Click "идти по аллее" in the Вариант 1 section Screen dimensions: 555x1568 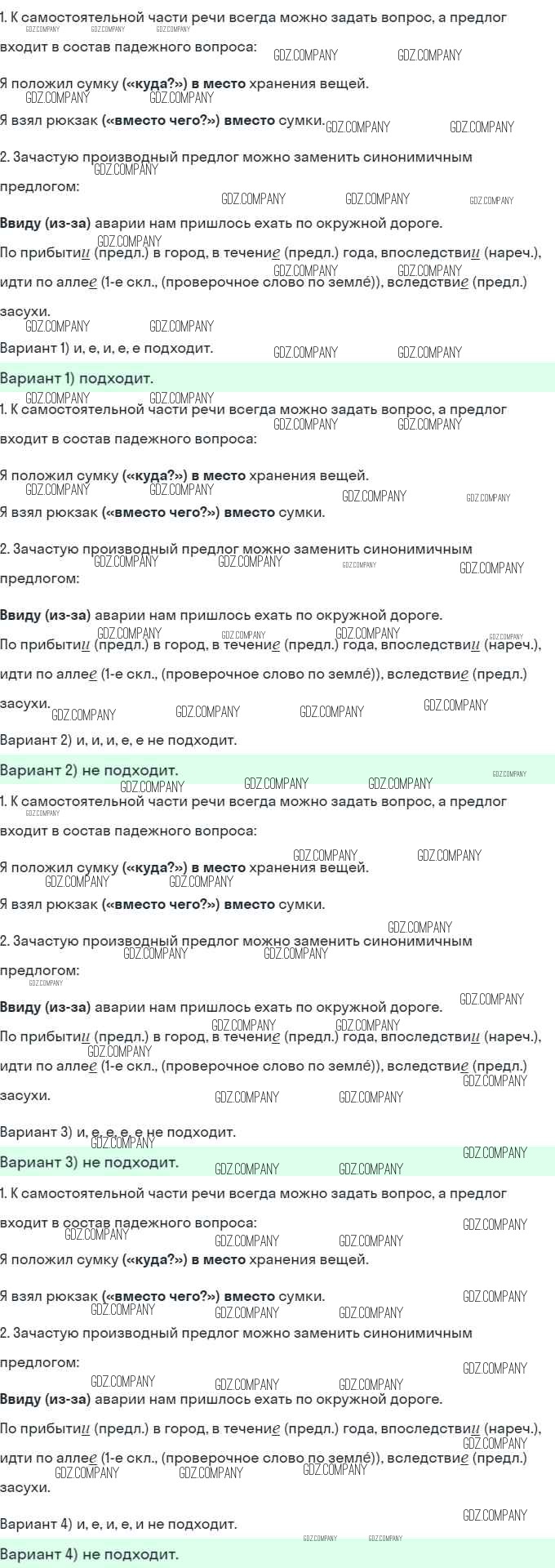coord(49,283)
